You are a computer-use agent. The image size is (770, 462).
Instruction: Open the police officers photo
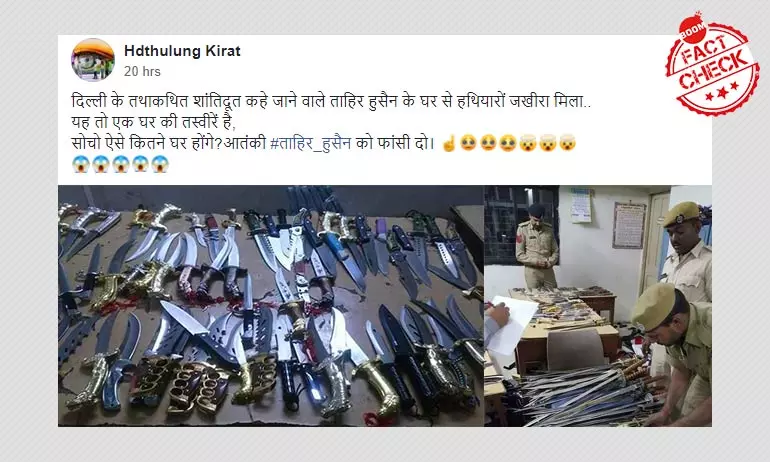598,305
